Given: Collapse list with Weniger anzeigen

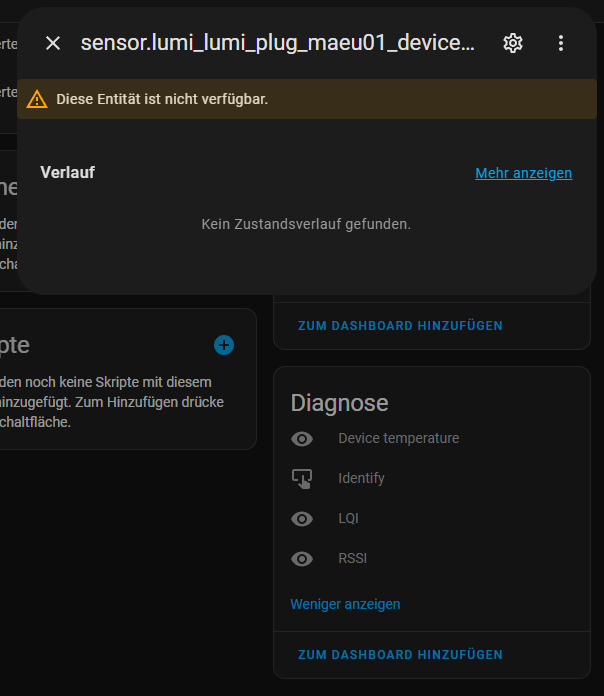Looking at the screenshot, I should tap(345, 604).
